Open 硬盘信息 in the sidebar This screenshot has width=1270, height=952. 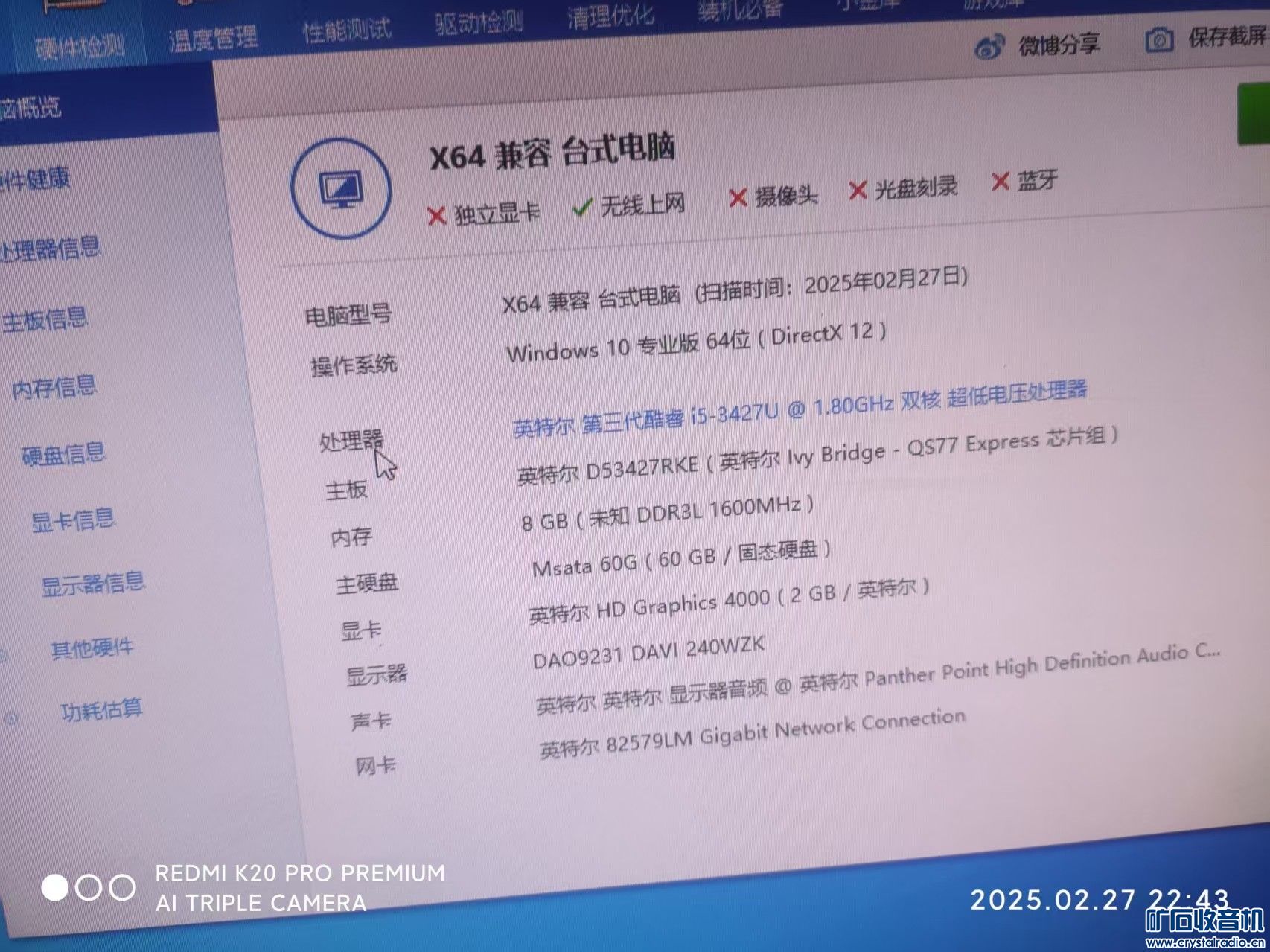63,454
